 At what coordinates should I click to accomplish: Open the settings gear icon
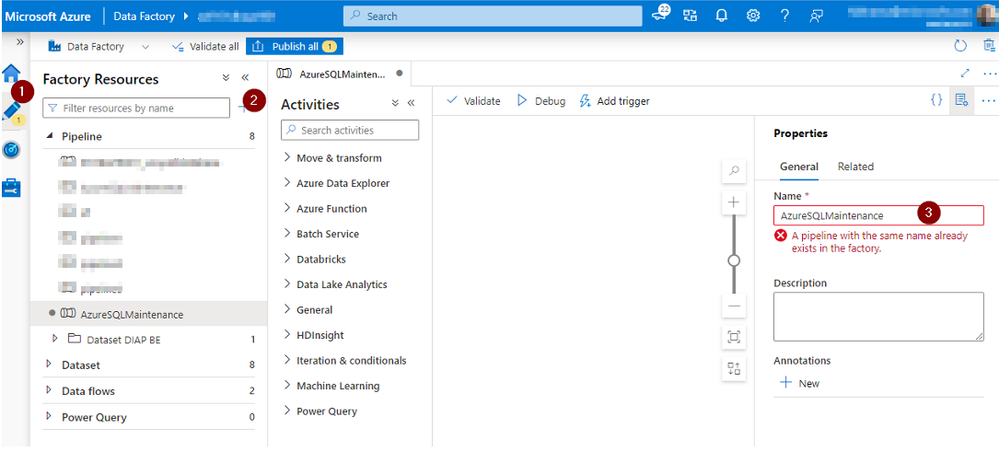(754, 16)
